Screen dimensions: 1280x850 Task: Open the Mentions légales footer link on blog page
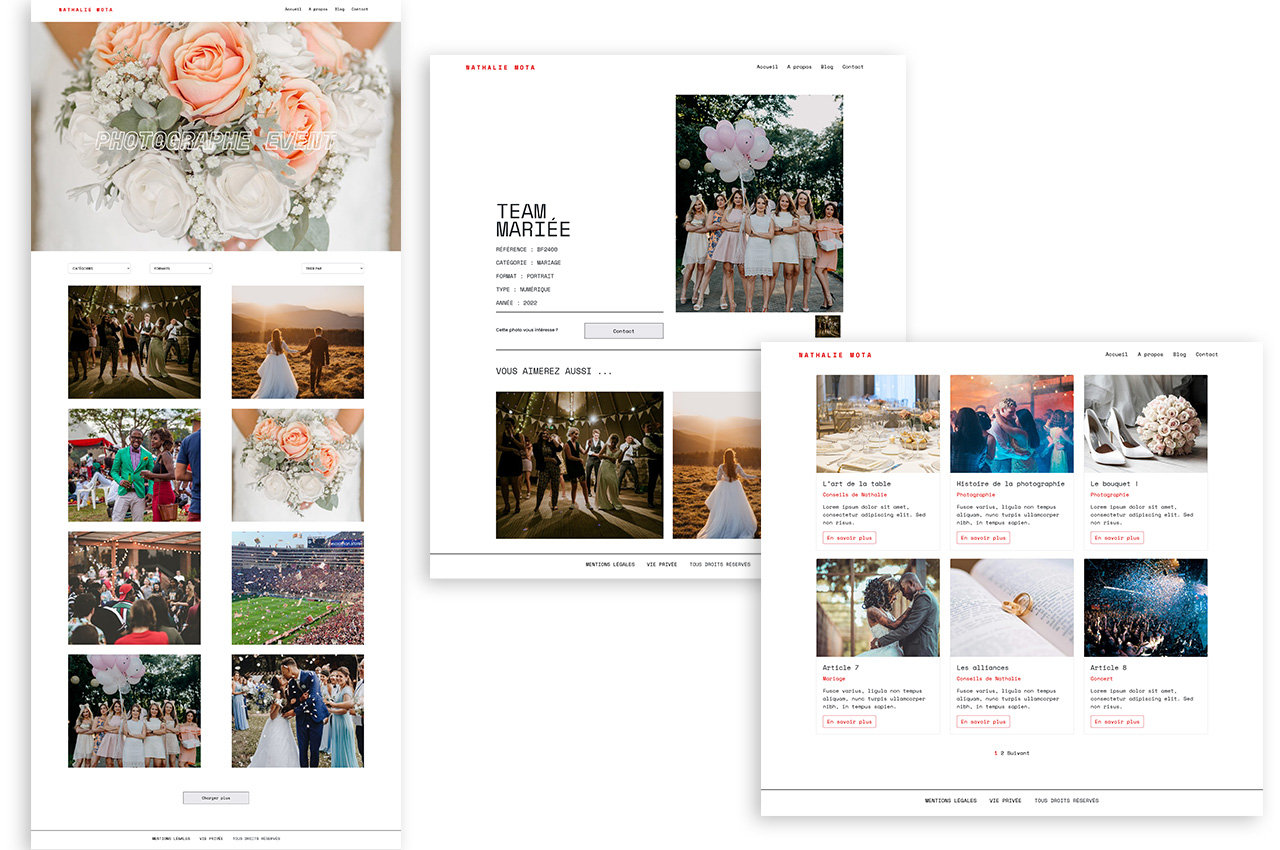[x=950, y=801]
